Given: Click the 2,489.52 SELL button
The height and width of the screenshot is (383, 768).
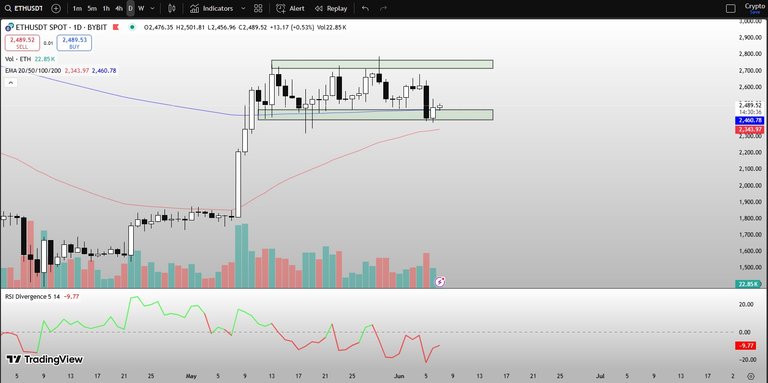Looking at the screenshot, I should pyautogui.click(x=22, y=43).
